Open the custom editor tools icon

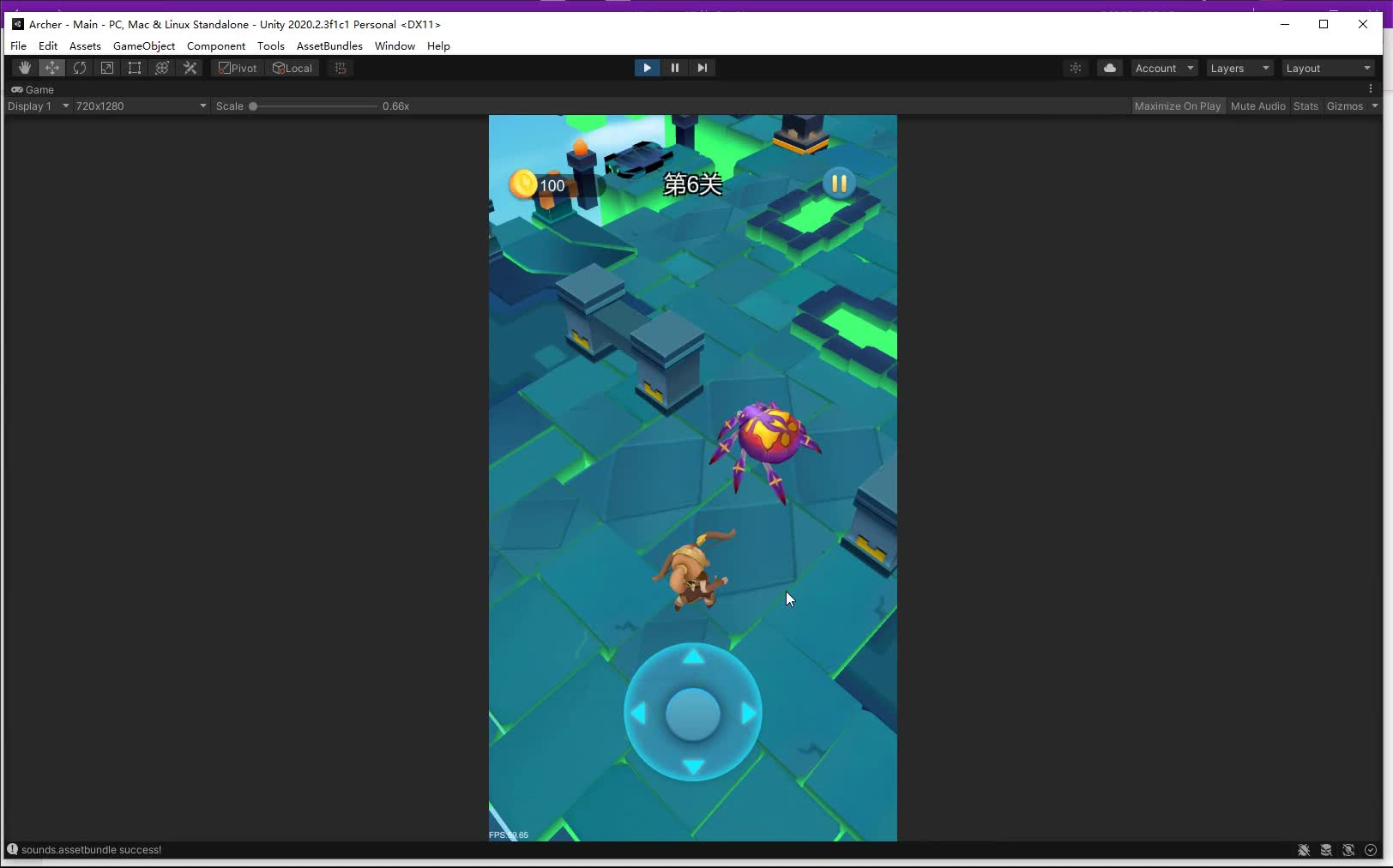point(190,68)
